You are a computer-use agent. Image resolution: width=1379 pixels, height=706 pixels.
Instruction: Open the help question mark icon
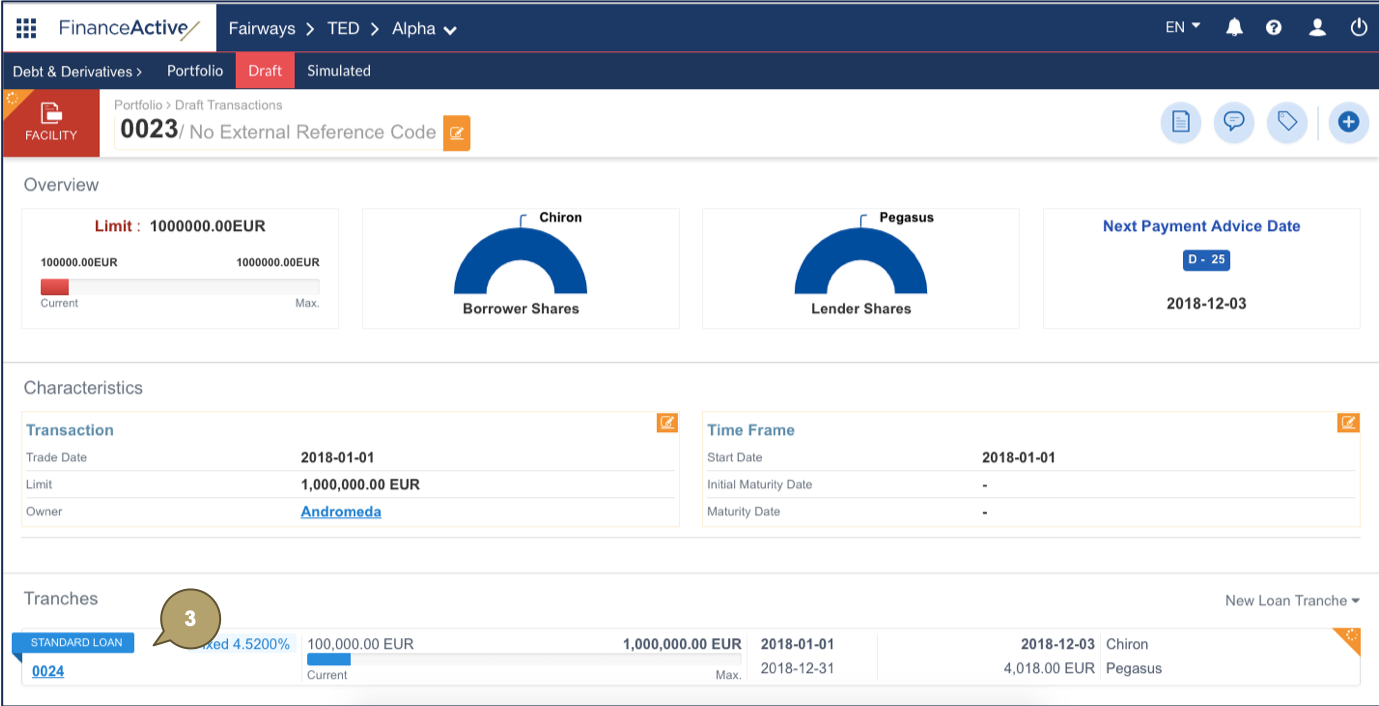[1273, 28]
